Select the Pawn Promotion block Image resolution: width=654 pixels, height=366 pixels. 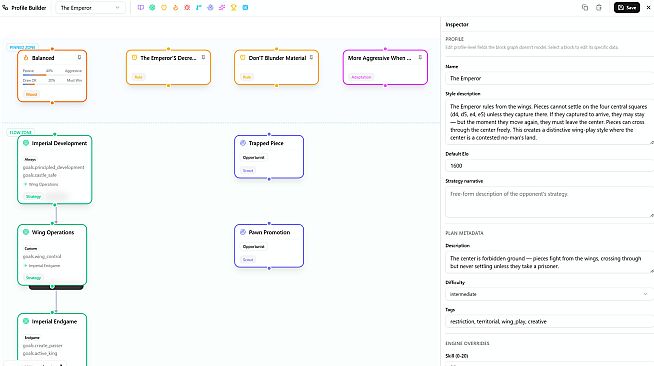click(x=269, y=246)
